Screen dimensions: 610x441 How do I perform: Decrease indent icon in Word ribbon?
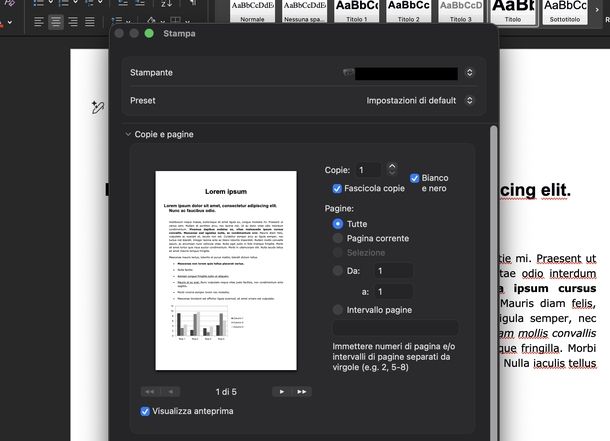coord(123,3)
